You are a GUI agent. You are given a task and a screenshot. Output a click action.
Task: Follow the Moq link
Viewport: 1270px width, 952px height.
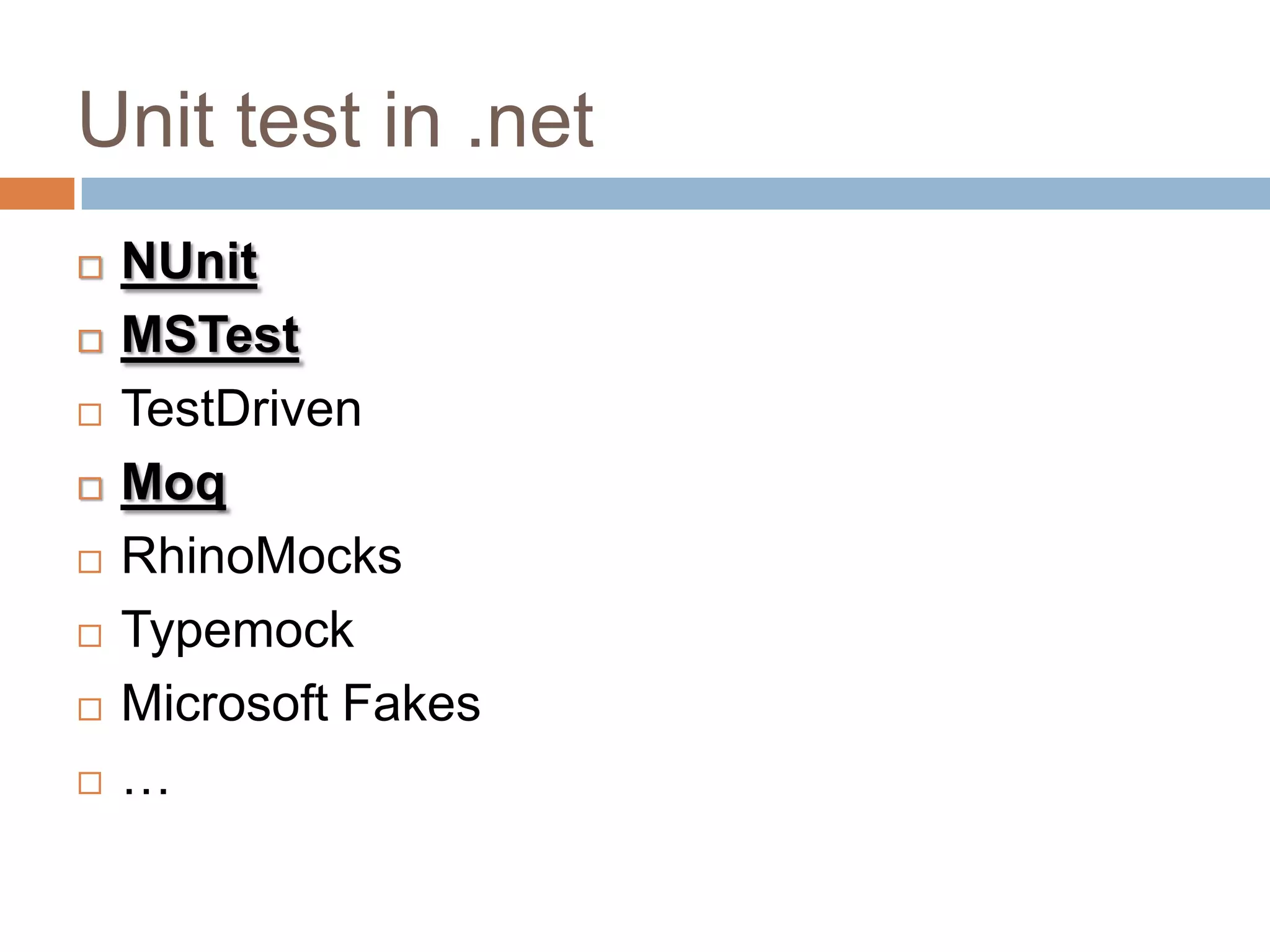click(x=174, y=484)
